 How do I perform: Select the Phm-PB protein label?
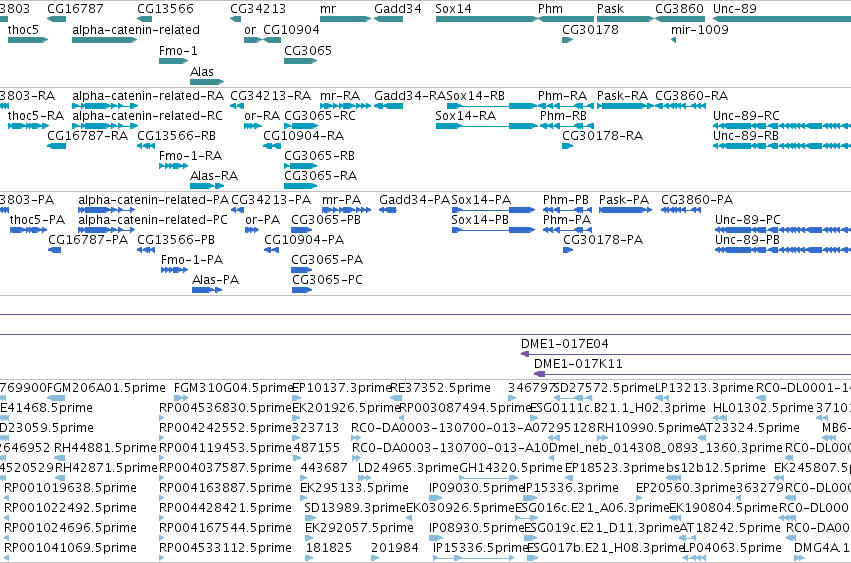566,200
